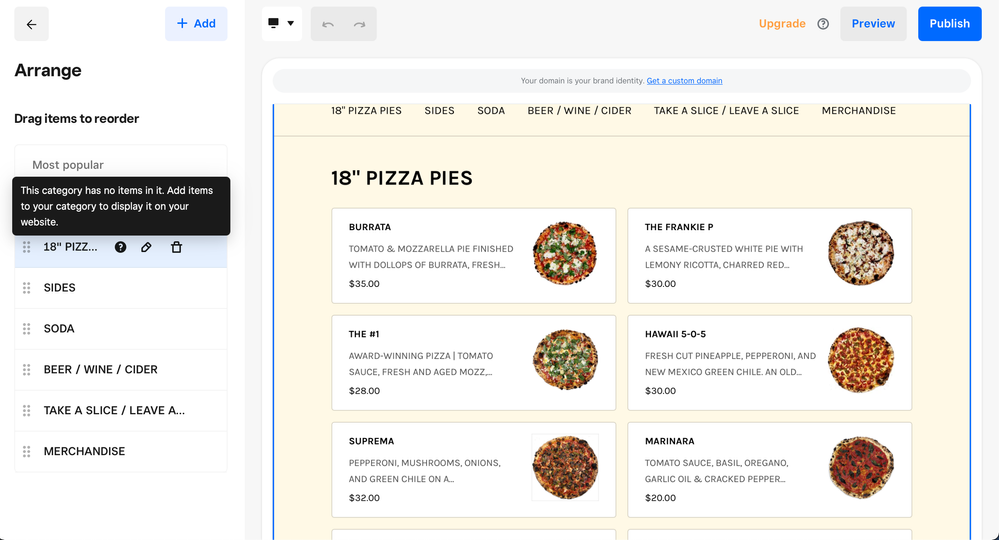Click the undo arrow icon
Viewport: 999px width, 540px height.
pyautogui.click(x=328, y=24)
